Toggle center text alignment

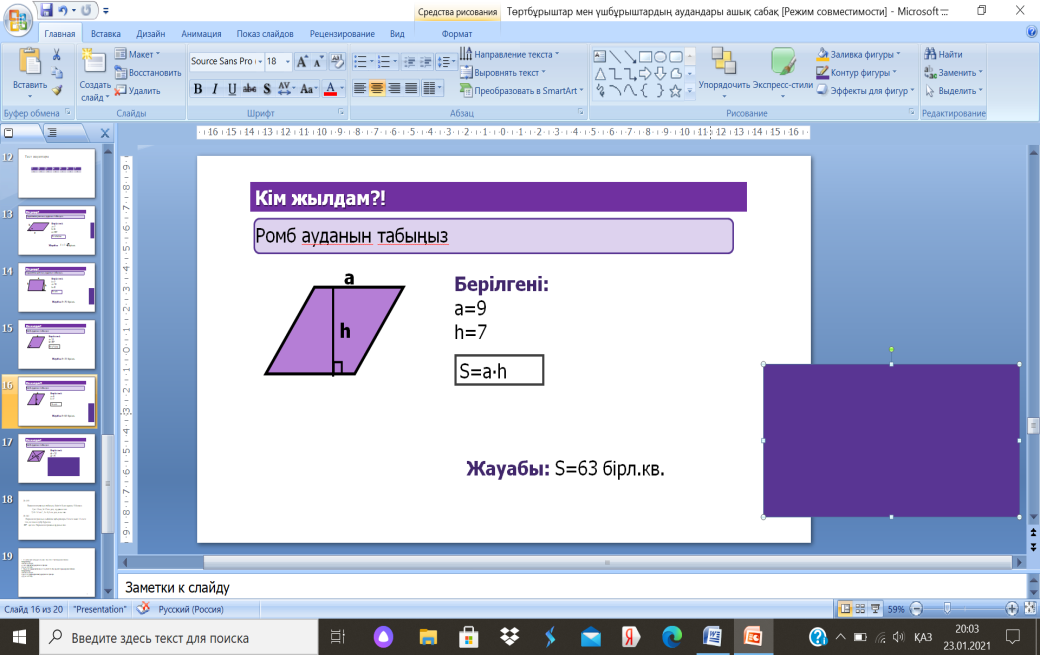(x=377, y=88)
